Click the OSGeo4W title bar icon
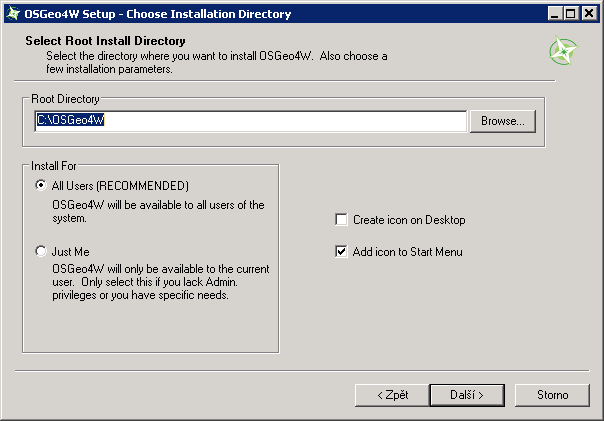Screen dimensions: 604x421 (x=13, y=13)
